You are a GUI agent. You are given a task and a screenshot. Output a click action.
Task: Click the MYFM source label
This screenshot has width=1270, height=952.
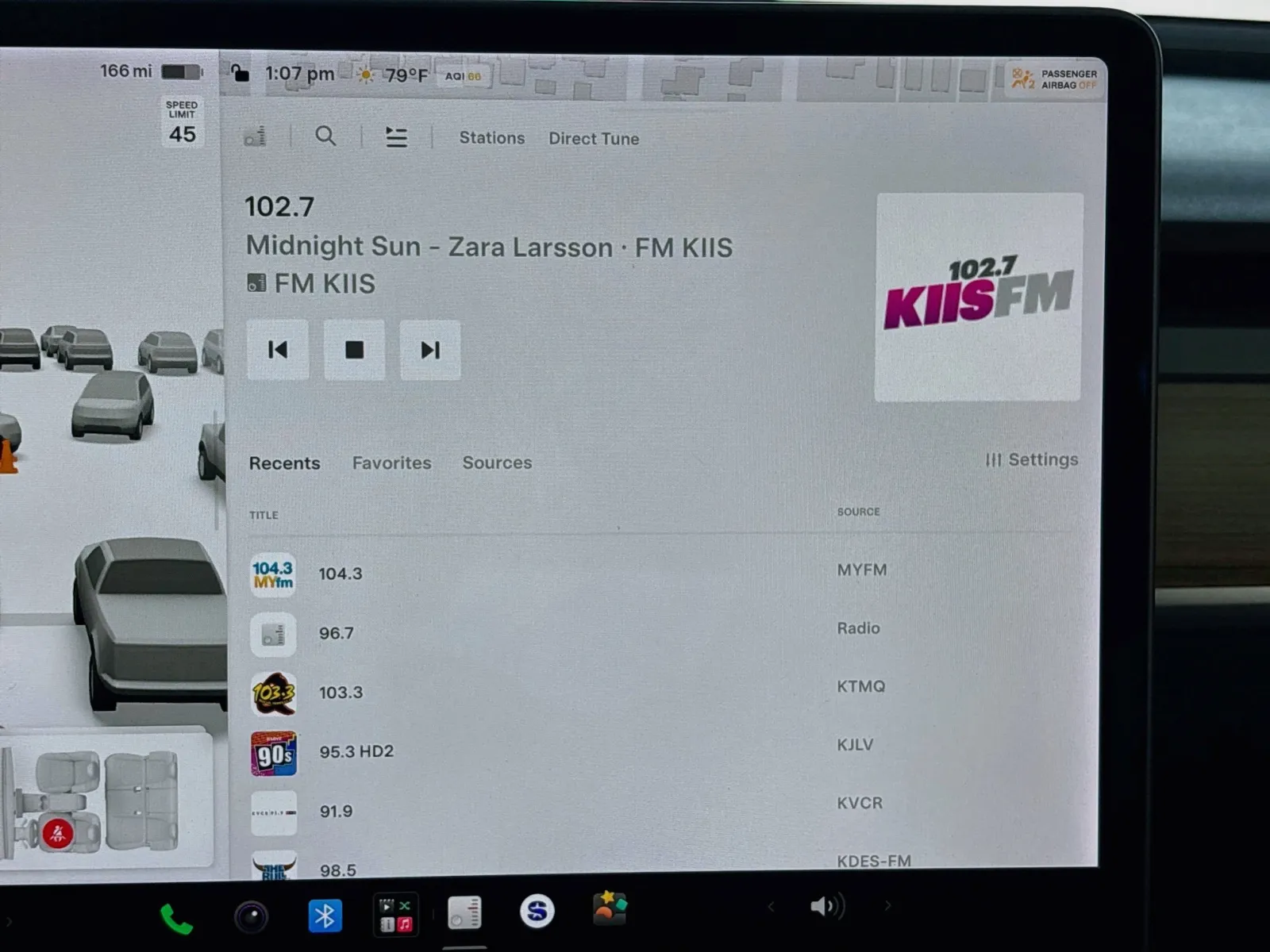pyautogui.click(x=862, y=570)
